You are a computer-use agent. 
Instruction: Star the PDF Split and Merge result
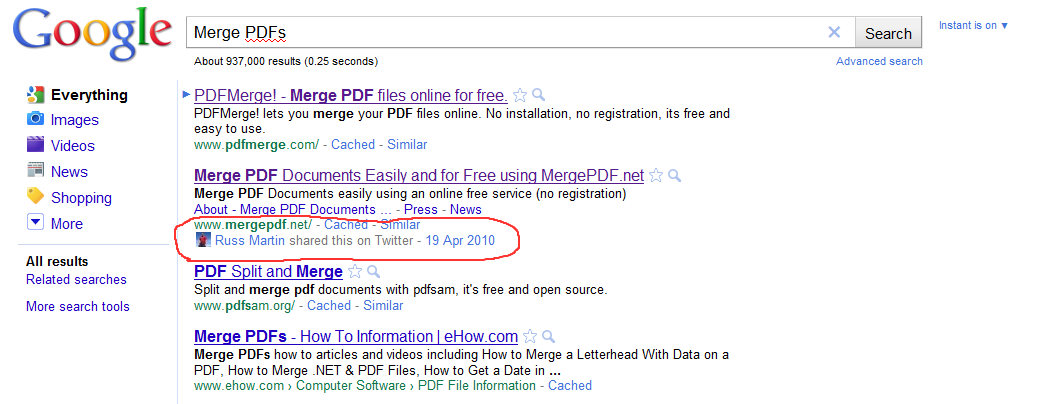(355, 272)
